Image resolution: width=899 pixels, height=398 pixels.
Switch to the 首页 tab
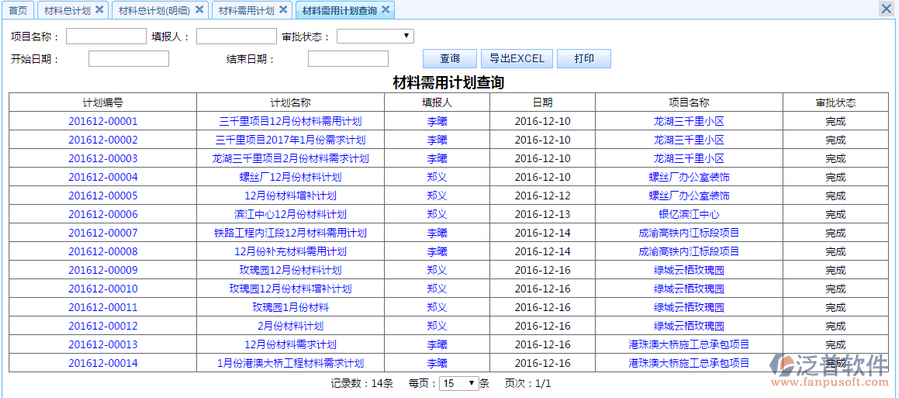[x=18, y=10]
